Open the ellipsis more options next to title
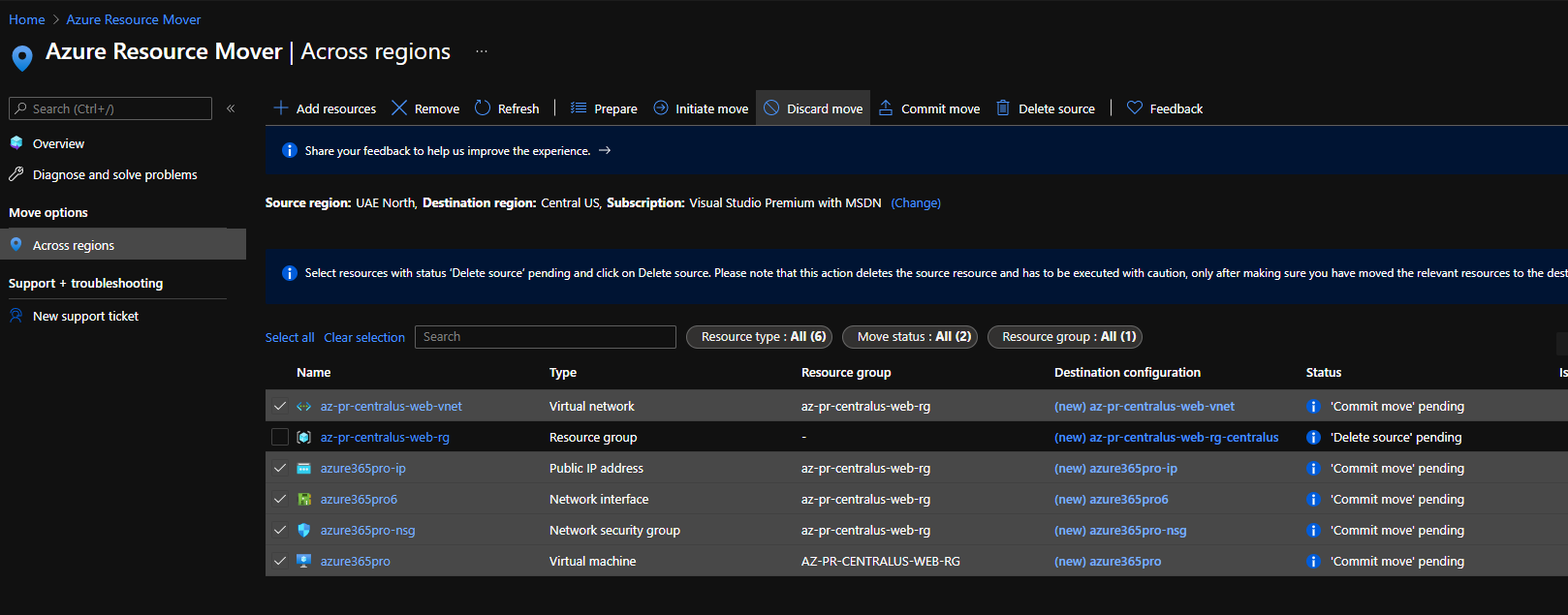Viewport: 1568px width, 615px height. (x=482, y=51)
